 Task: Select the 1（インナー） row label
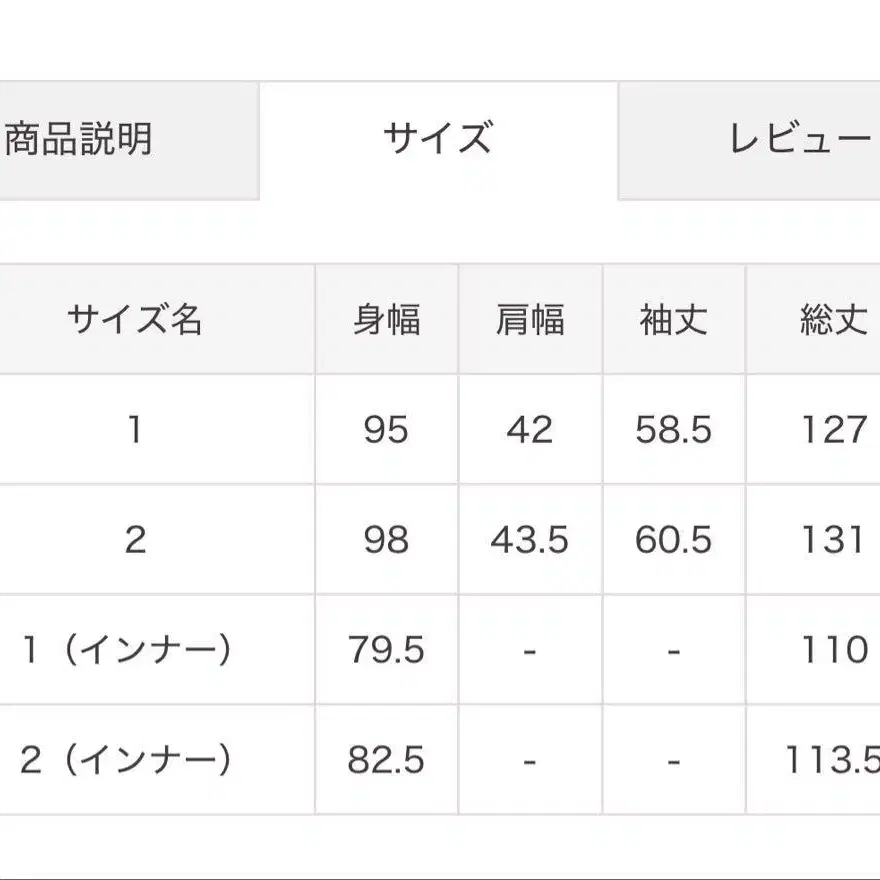127,650
